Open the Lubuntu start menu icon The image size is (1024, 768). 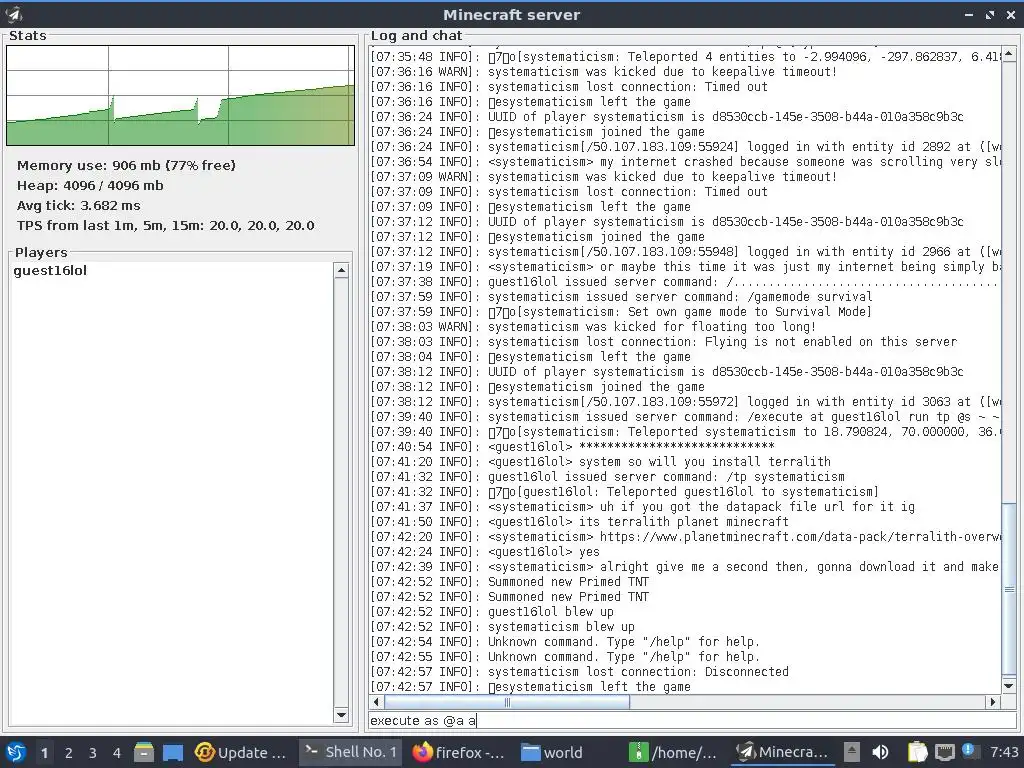coord(15,752)
